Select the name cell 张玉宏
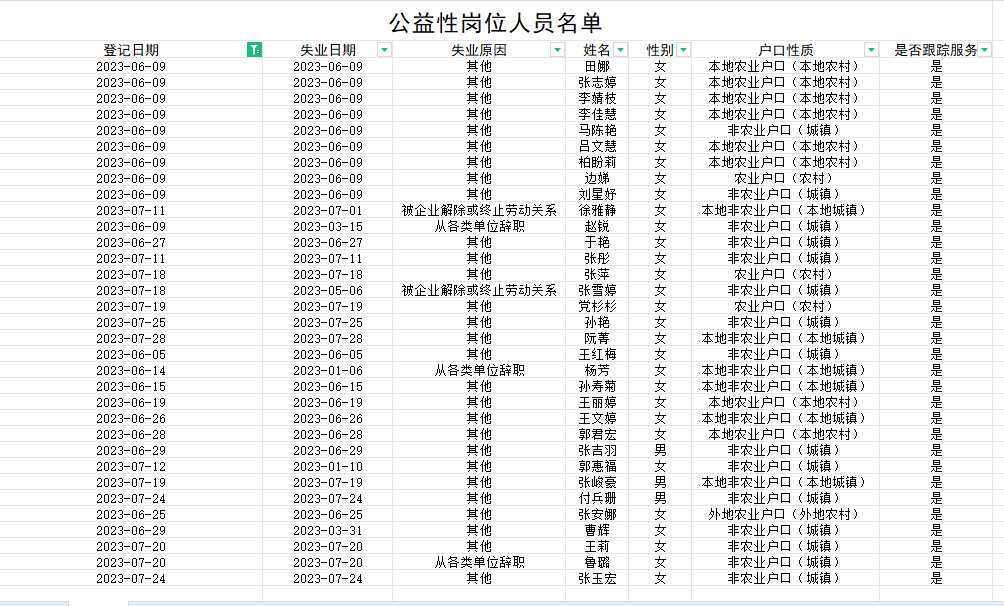The image size is (1004, 606). coord(597,579)
